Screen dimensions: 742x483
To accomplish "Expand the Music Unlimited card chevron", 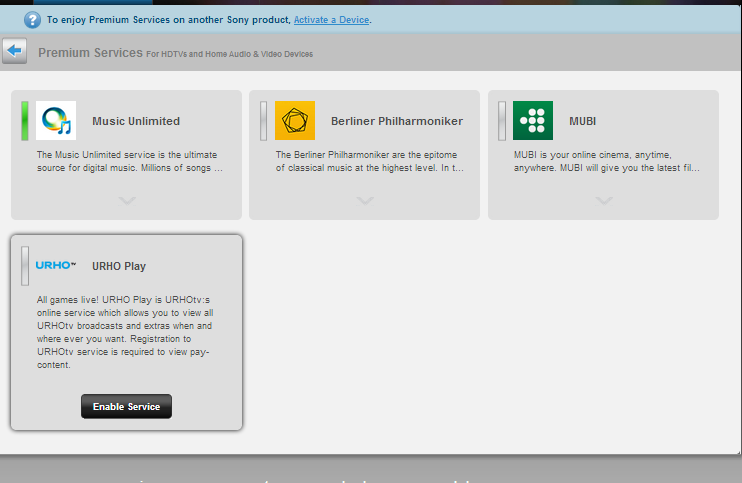I will pyautogui.click(x=127, y=201).
